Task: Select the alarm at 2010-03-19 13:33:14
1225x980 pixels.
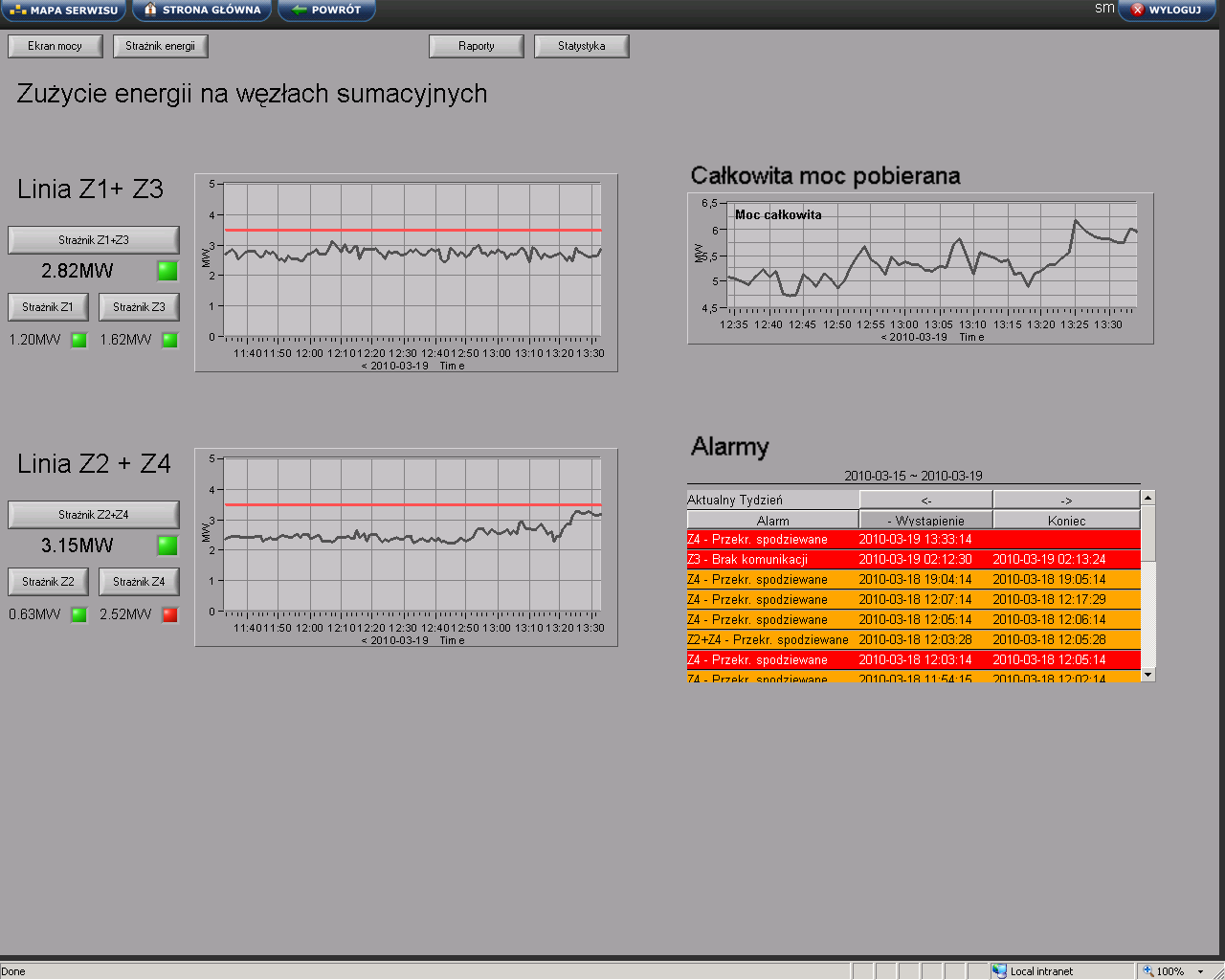Action: (x=914, y=540)
